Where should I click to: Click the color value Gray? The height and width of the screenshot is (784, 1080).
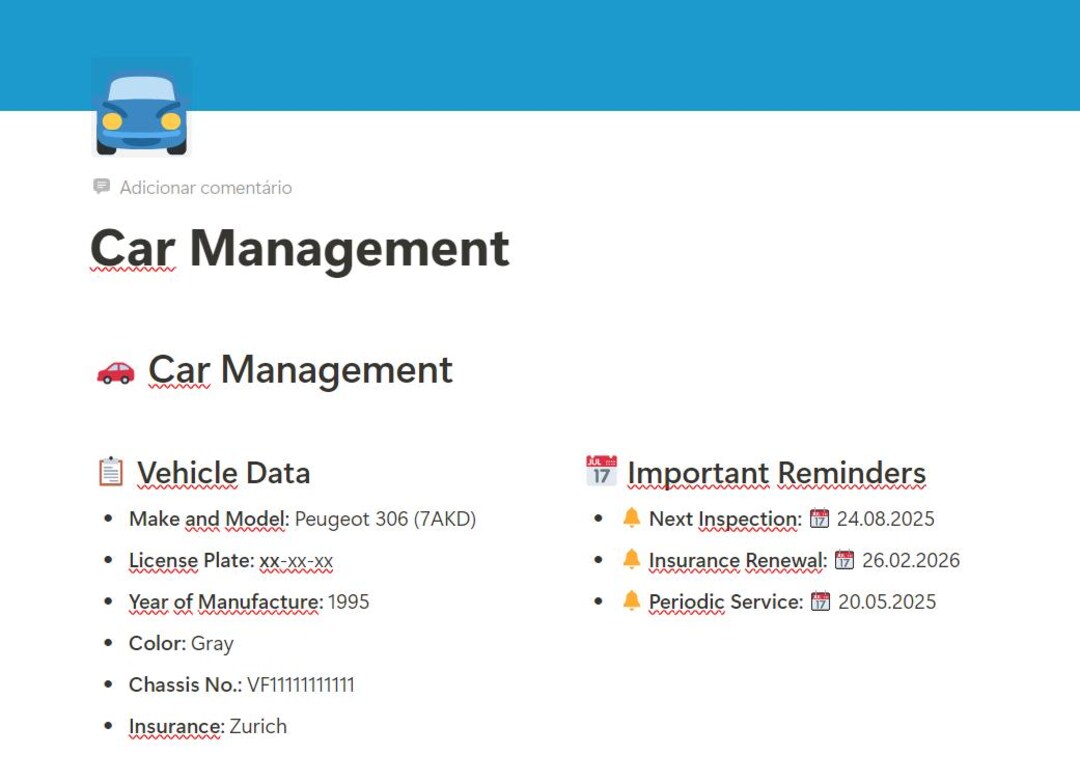coord(212,644)
